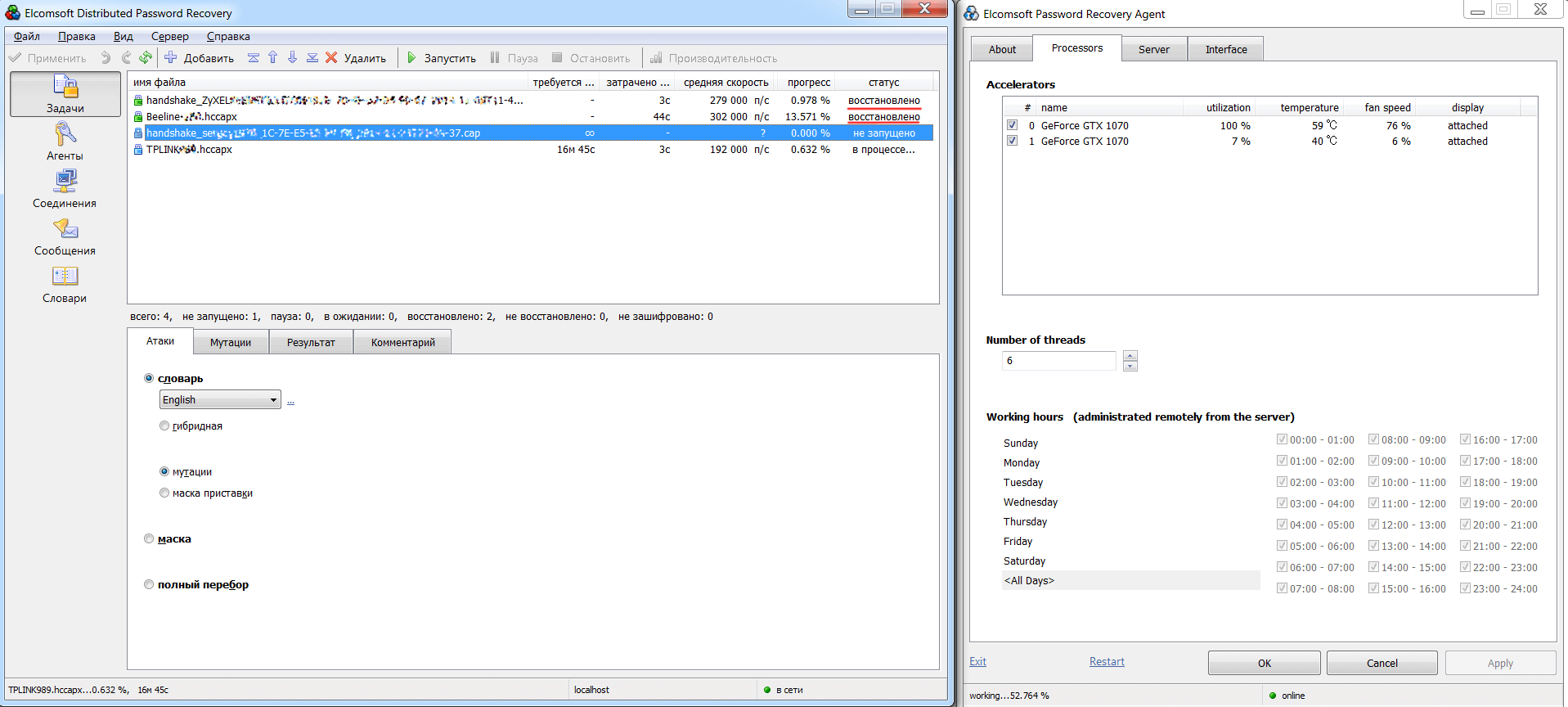Open the Соединения sidebar panel
Image resolution: width=1568 pixels, height=707 pixels.
pyautogui.click(x=65, y=189)
